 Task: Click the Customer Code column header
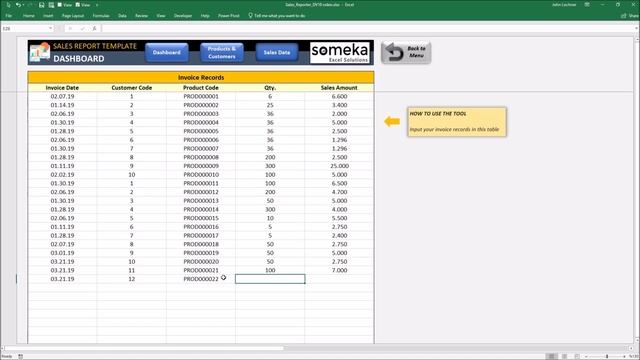131,88
